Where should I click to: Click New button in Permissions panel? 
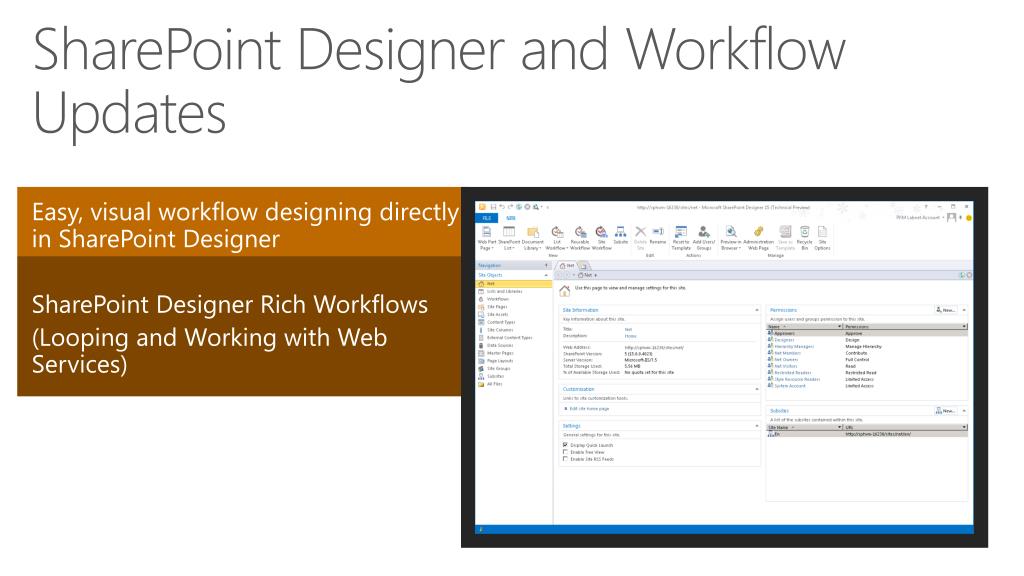click(946, 310)
